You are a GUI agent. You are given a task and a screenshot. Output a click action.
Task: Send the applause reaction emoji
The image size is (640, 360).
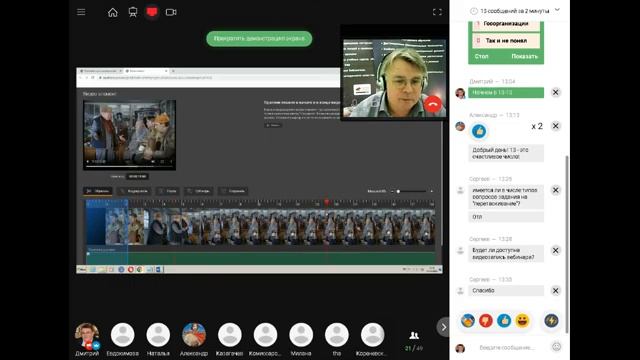point(468,321)
